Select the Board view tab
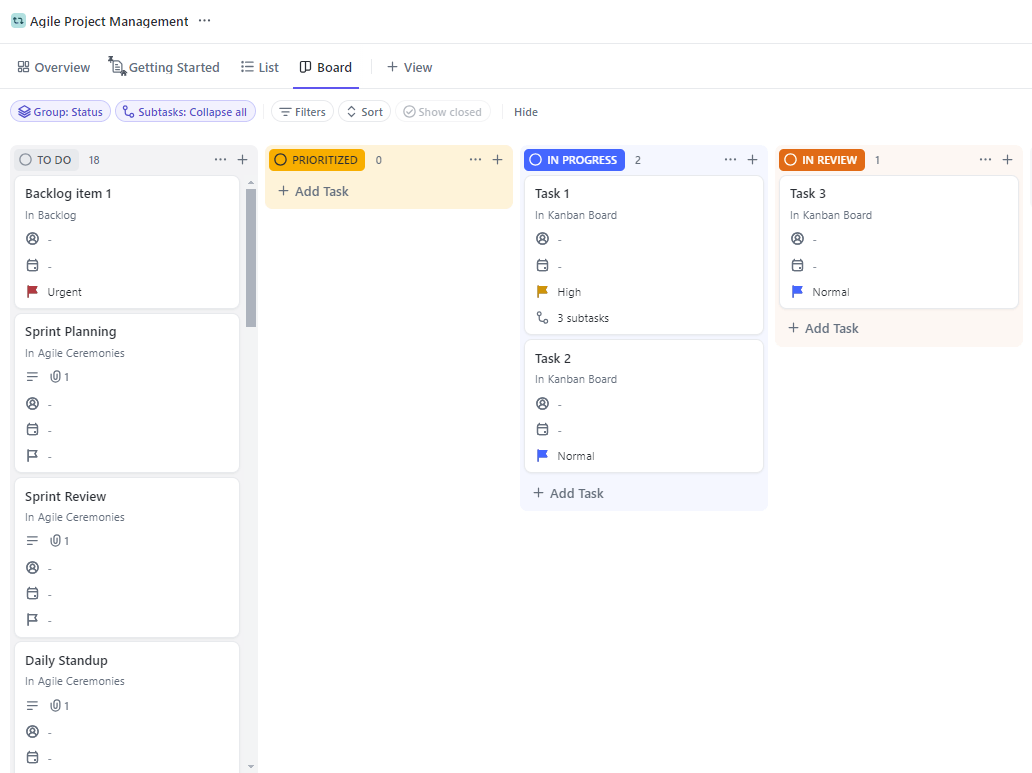This screenshot has height=773, width=1032. [x=326, y=67]
